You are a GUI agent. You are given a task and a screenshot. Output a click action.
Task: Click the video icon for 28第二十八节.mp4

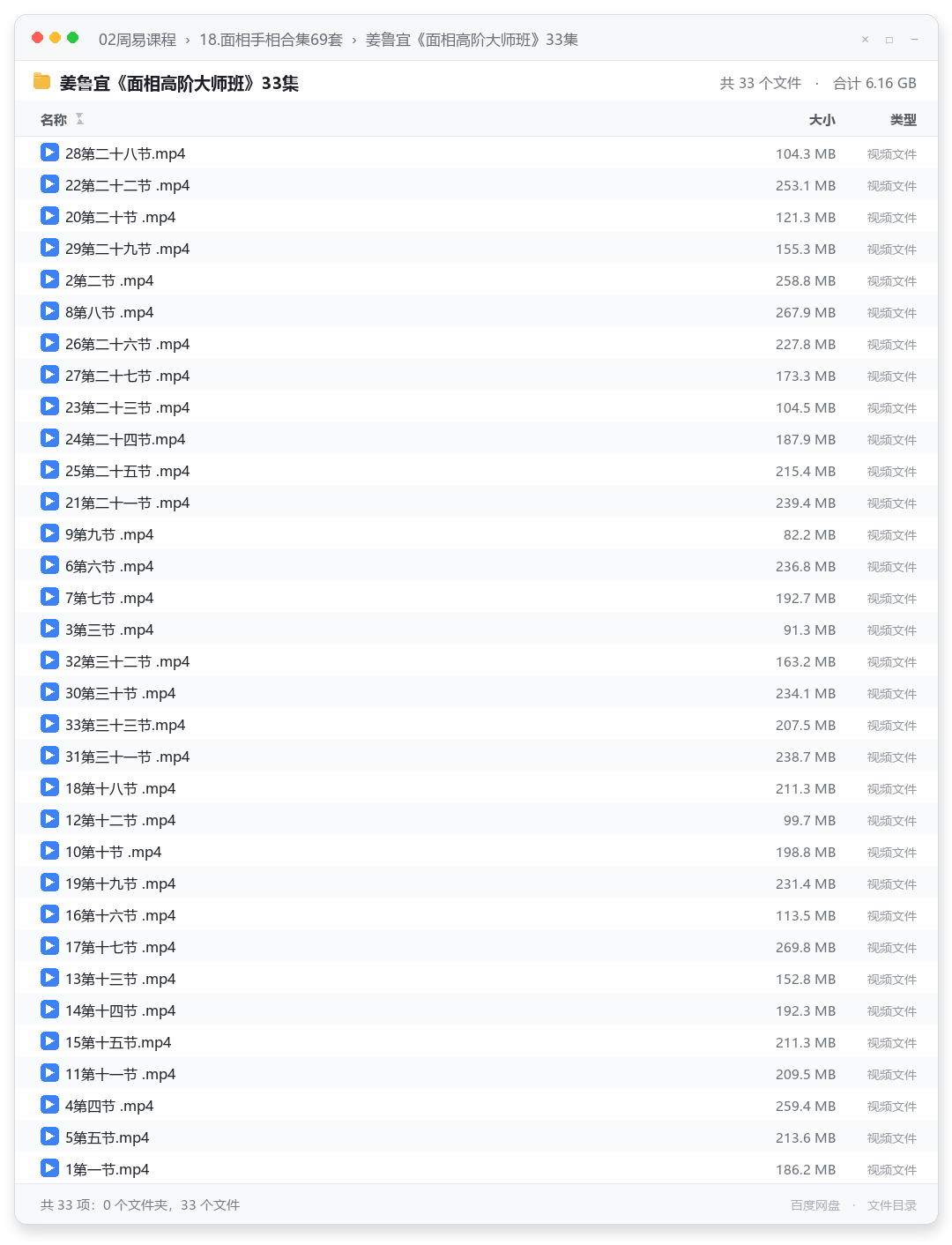pyautogui.click(x=49, y=153)
